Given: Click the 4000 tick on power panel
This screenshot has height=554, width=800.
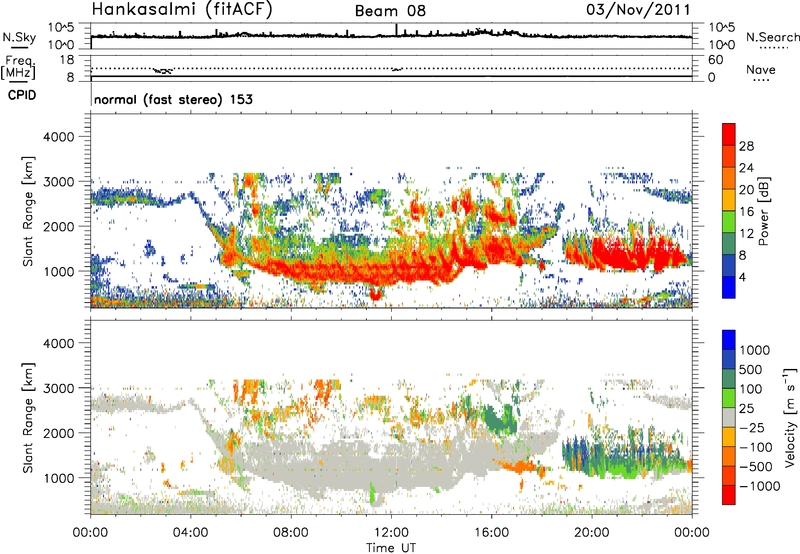Looking at the screenshot, I should tap(59, 137).
